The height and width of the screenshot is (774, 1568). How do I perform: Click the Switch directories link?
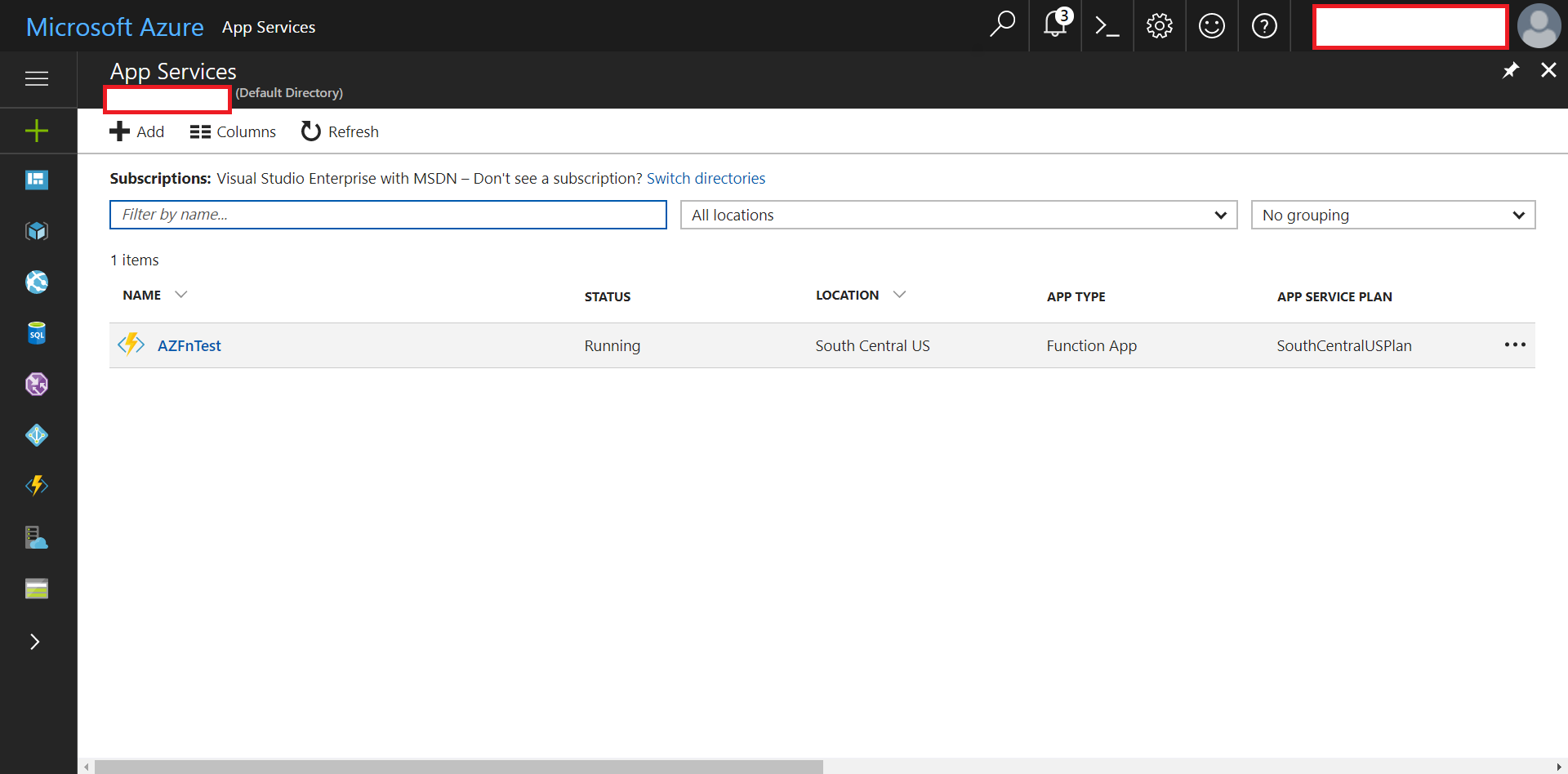click(x=706, y=178)
